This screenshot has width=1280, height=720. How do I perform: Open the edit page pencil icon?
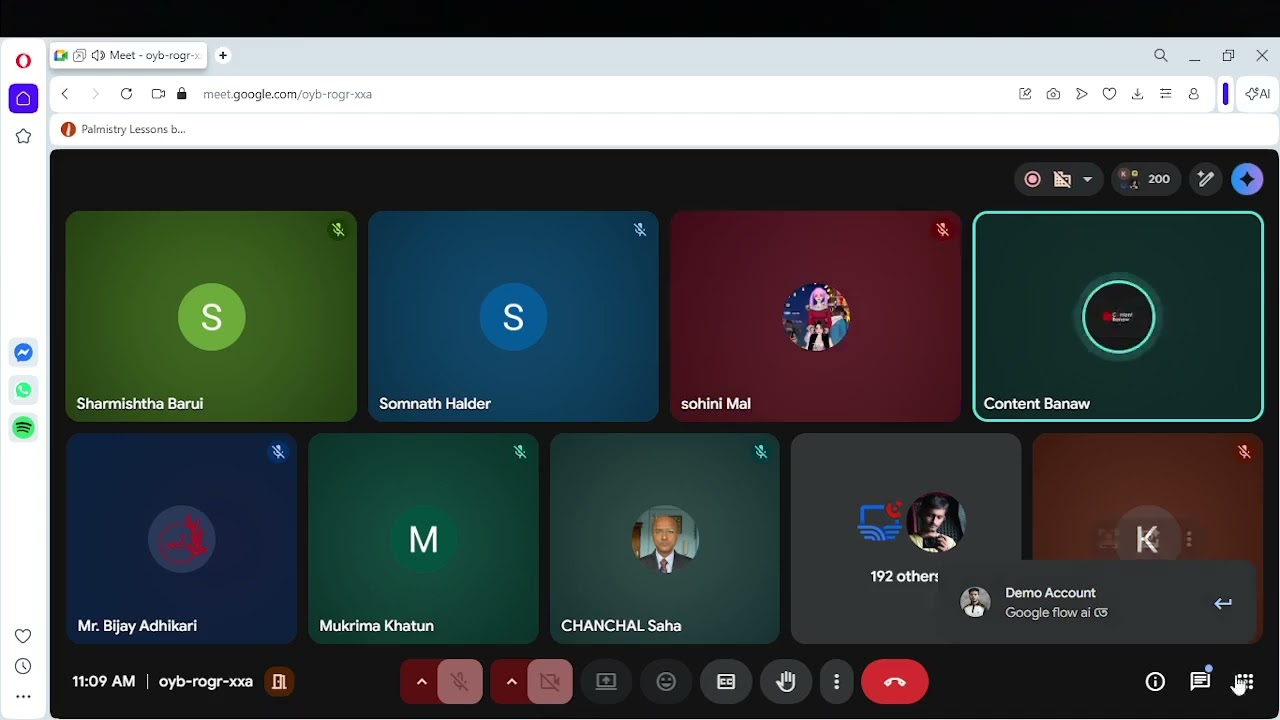click(x=1025, y=94)
